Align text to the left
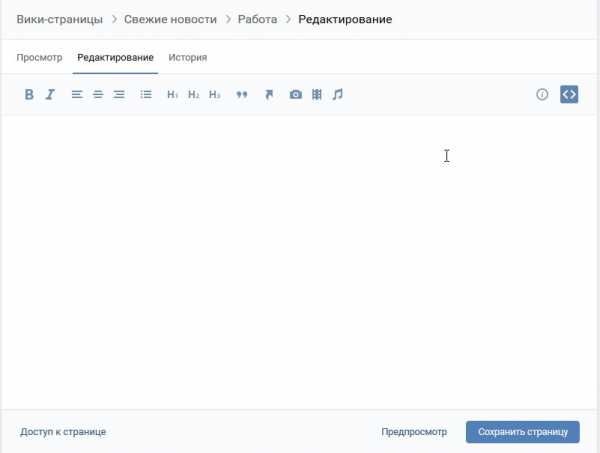Viewport: 600px width, 453px height. pyautogui.click(x=77, y=95)
